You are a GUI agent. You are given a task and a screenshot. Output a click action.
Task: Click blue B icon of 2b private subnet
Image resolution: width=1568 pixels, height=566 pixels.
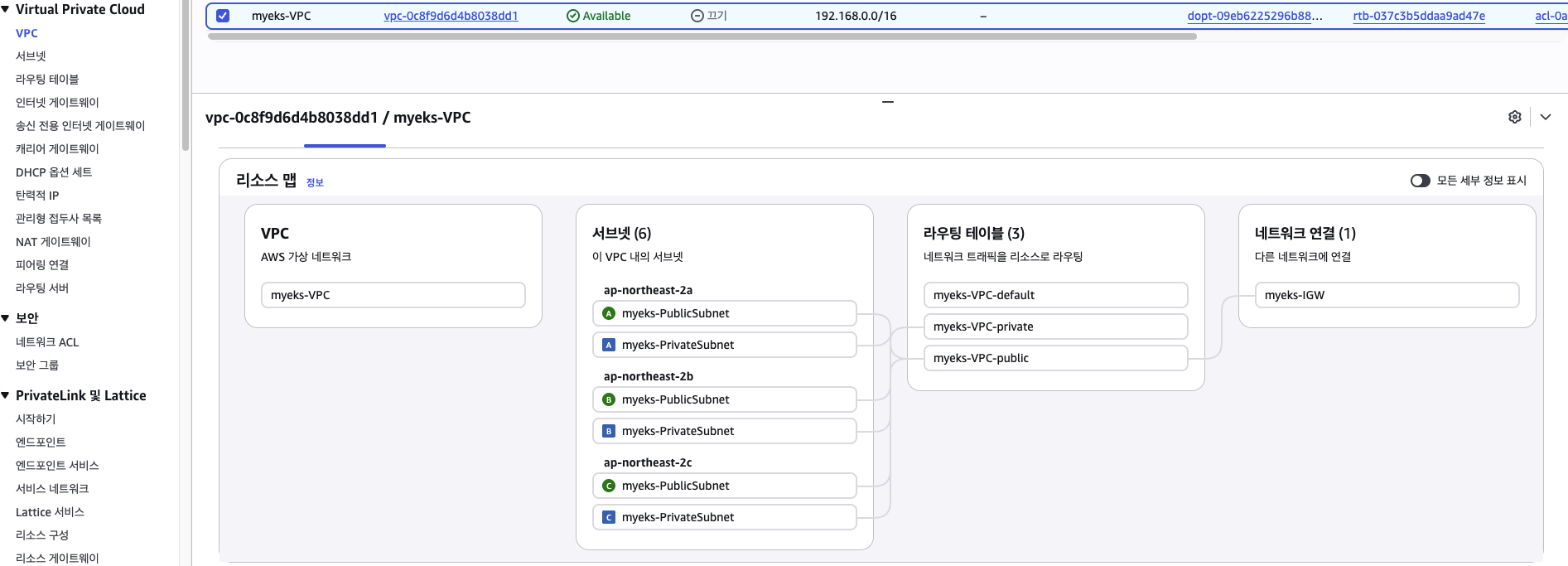(609, 431)
